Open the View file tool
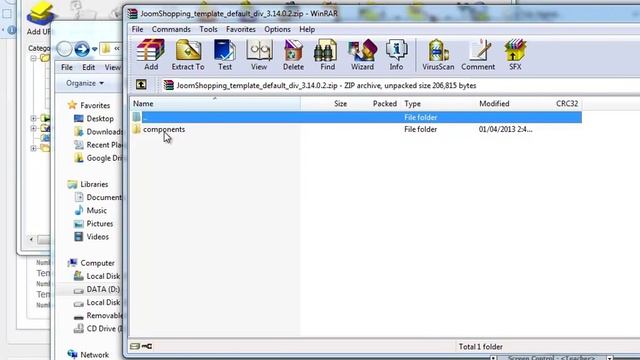Viewport: 640px width, 360px height. pyautogui.click(x=259, y=54)
